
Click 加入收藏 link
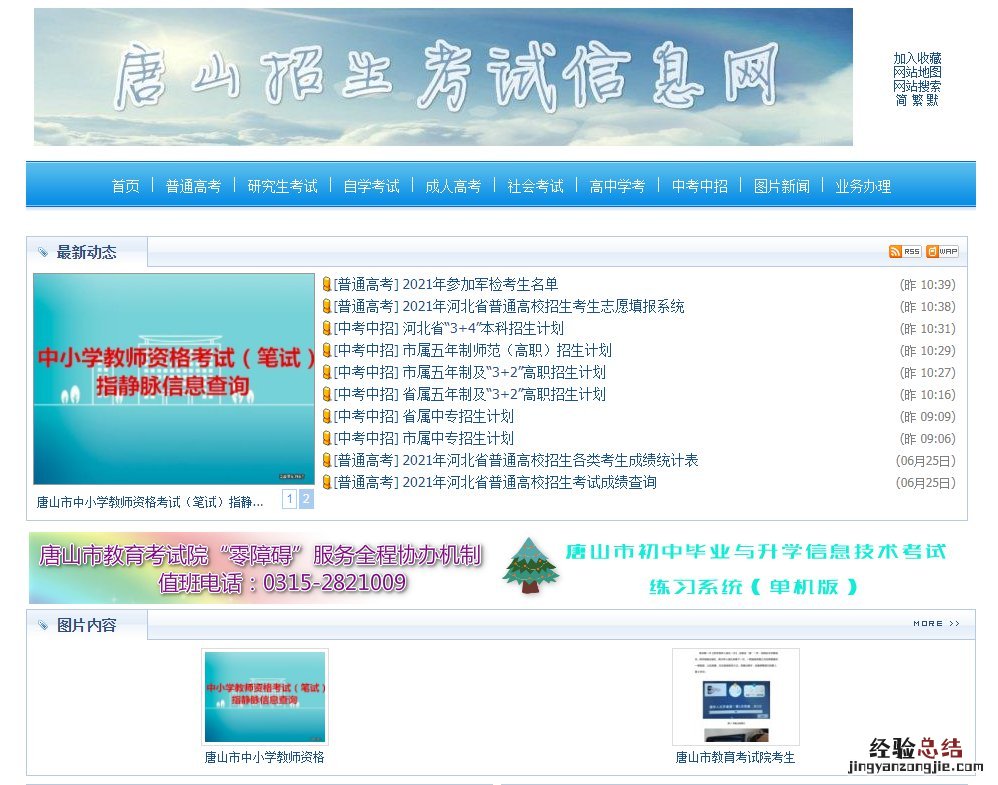(x=917, y=58)
